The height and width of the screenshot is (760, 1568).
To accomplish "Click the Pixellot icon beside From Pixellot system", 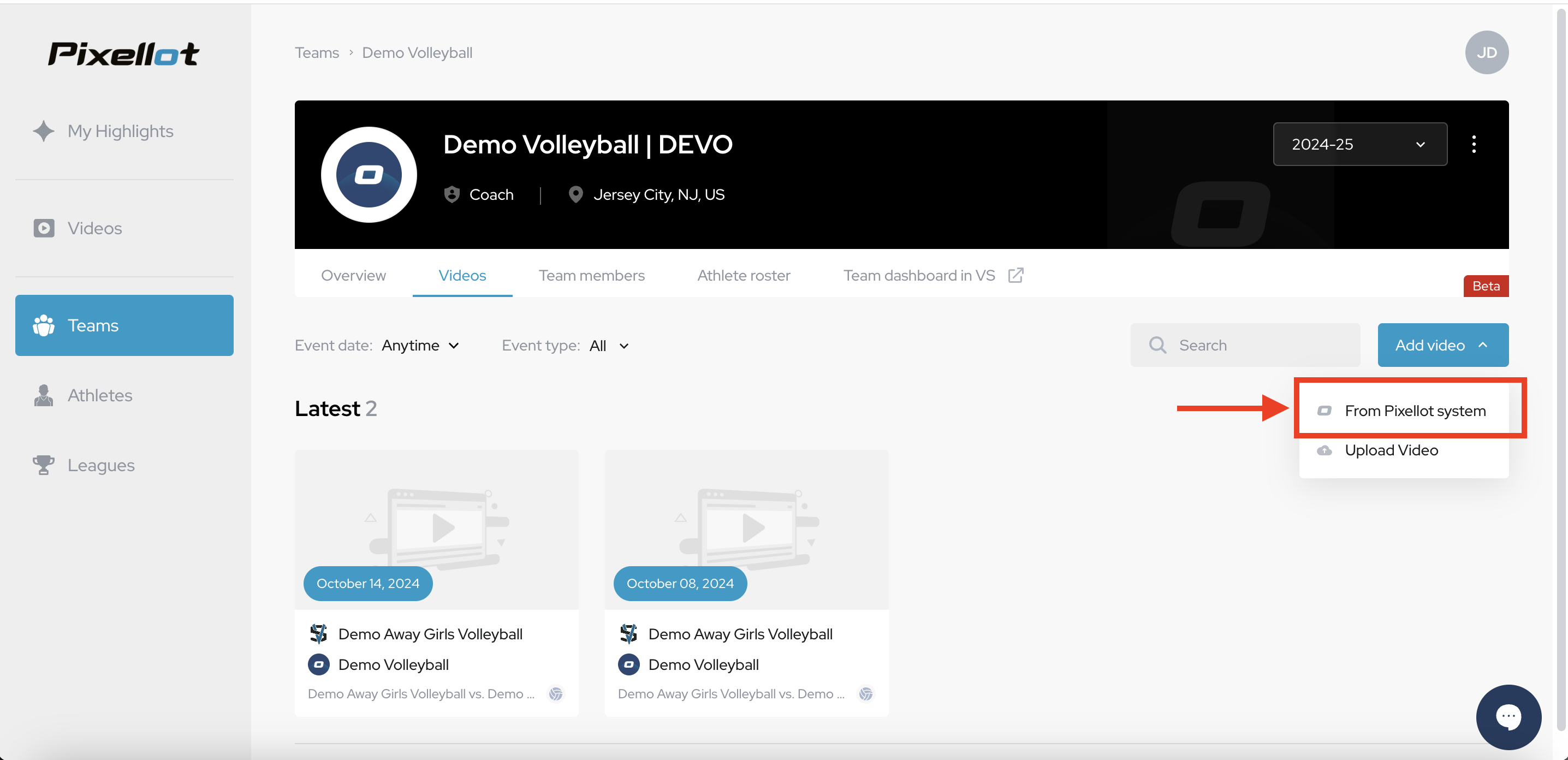I will pos(1324,411).
